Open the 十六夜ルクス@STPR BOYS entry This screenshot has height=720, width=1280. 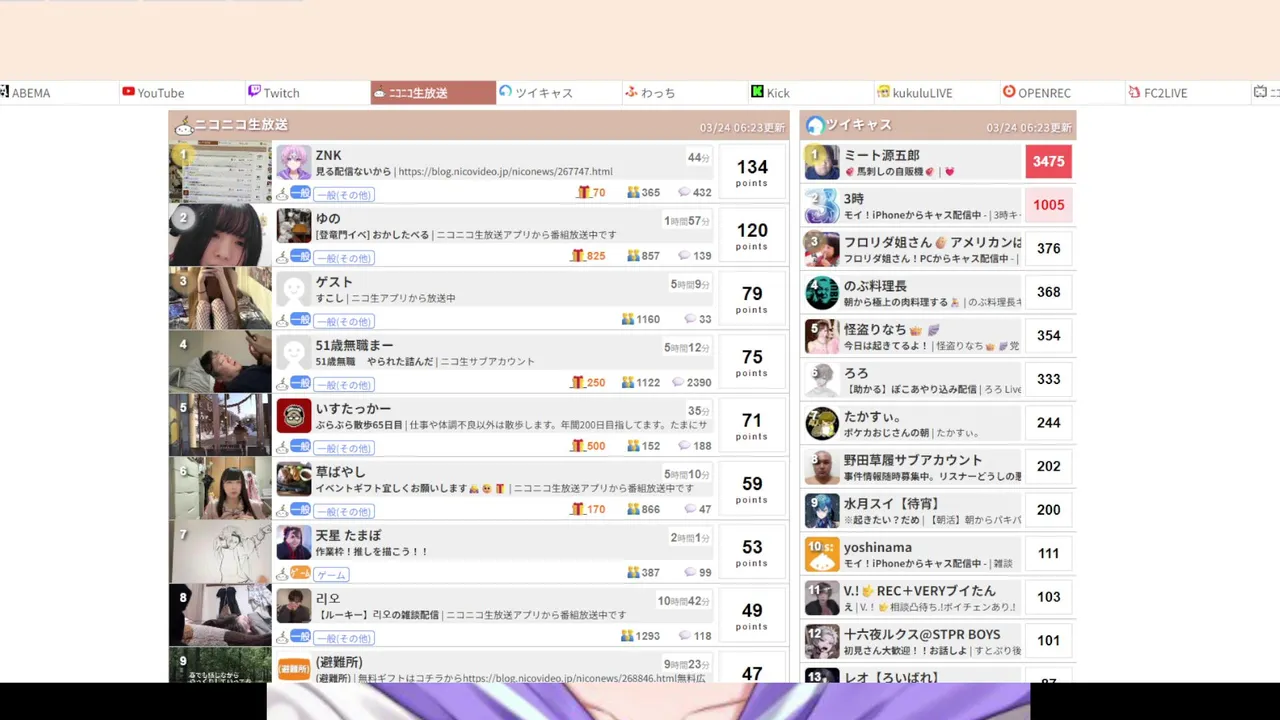tap(932, 641)
